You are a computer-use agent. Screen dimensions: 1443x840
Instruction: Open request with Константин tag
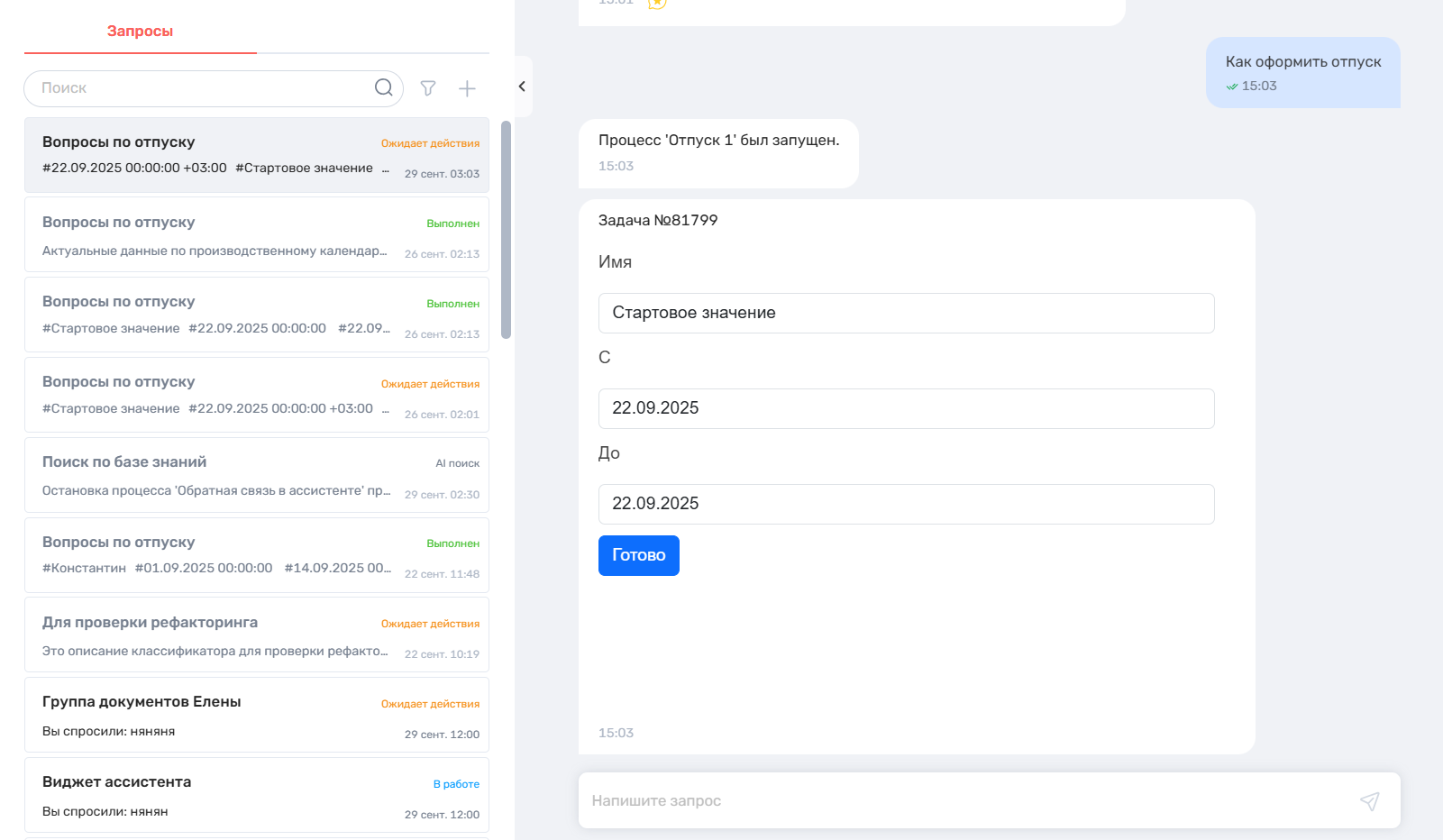coord(257,555)
